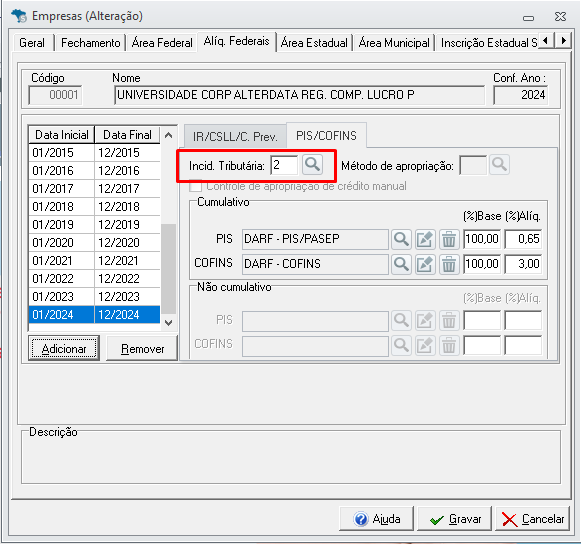The image size is (581, 544).
Task: Click date list scroll up arrow
Action: 169,135
